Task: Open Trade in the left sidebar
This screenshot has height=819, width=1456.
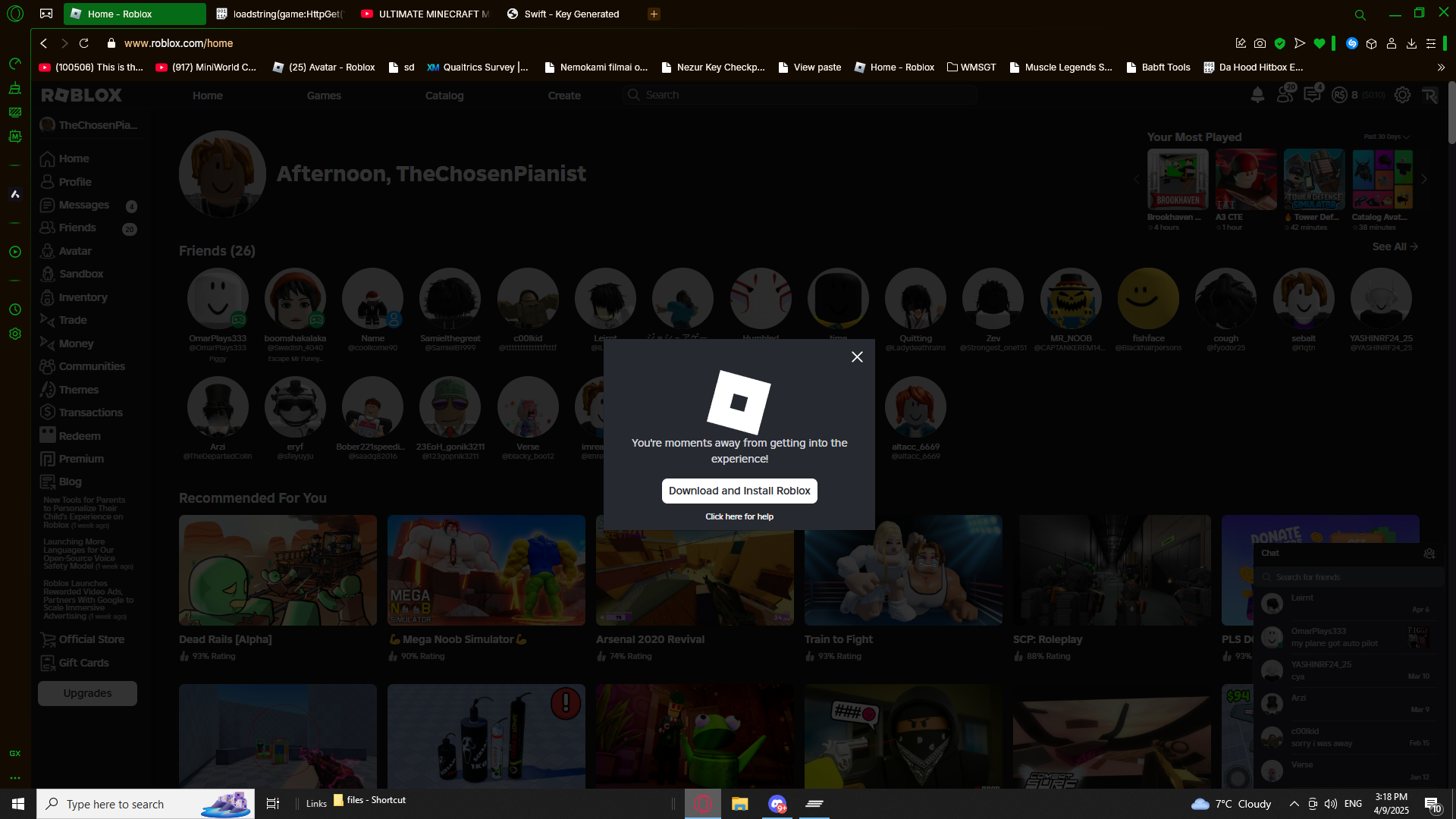Action: click(x=73, y=320)
